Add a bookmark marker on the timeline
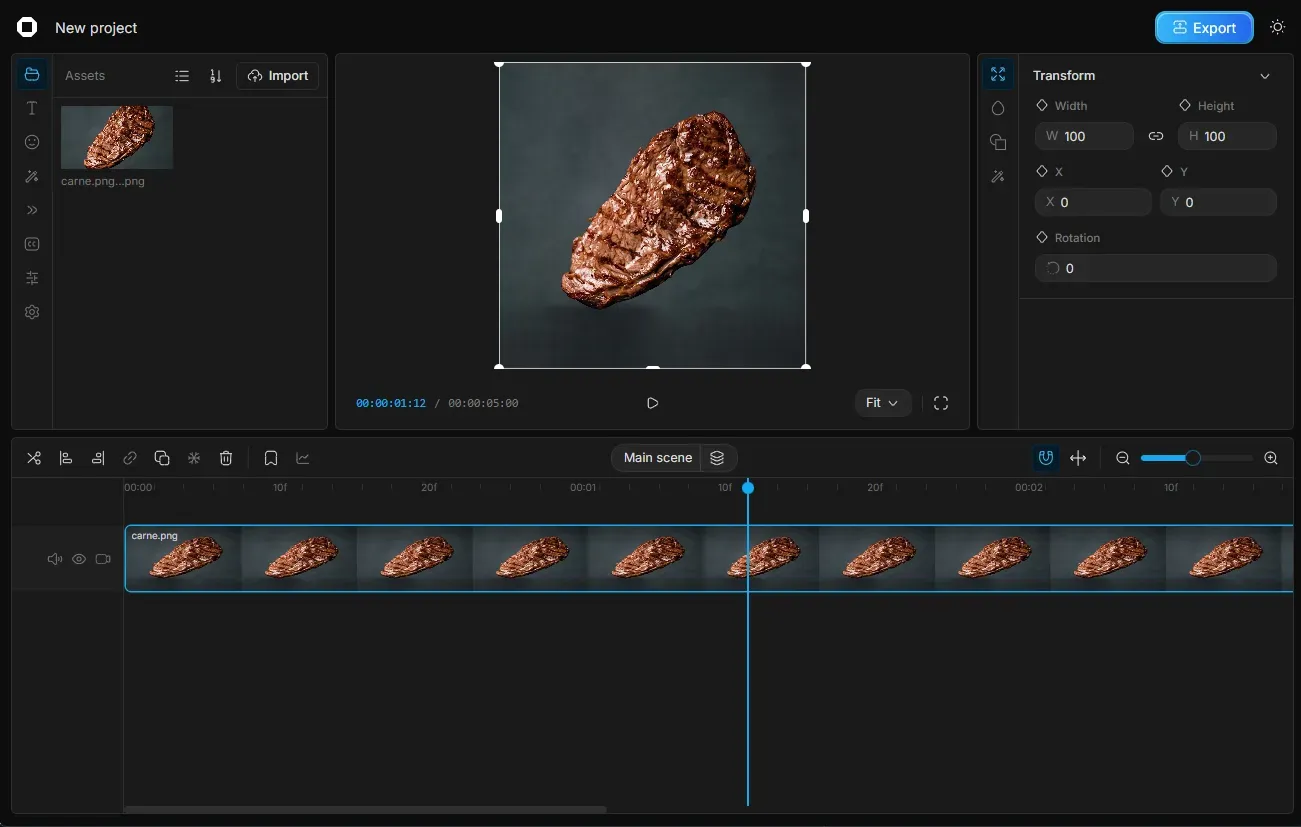This screenshot has width=1301, height=827. point(271,458)
